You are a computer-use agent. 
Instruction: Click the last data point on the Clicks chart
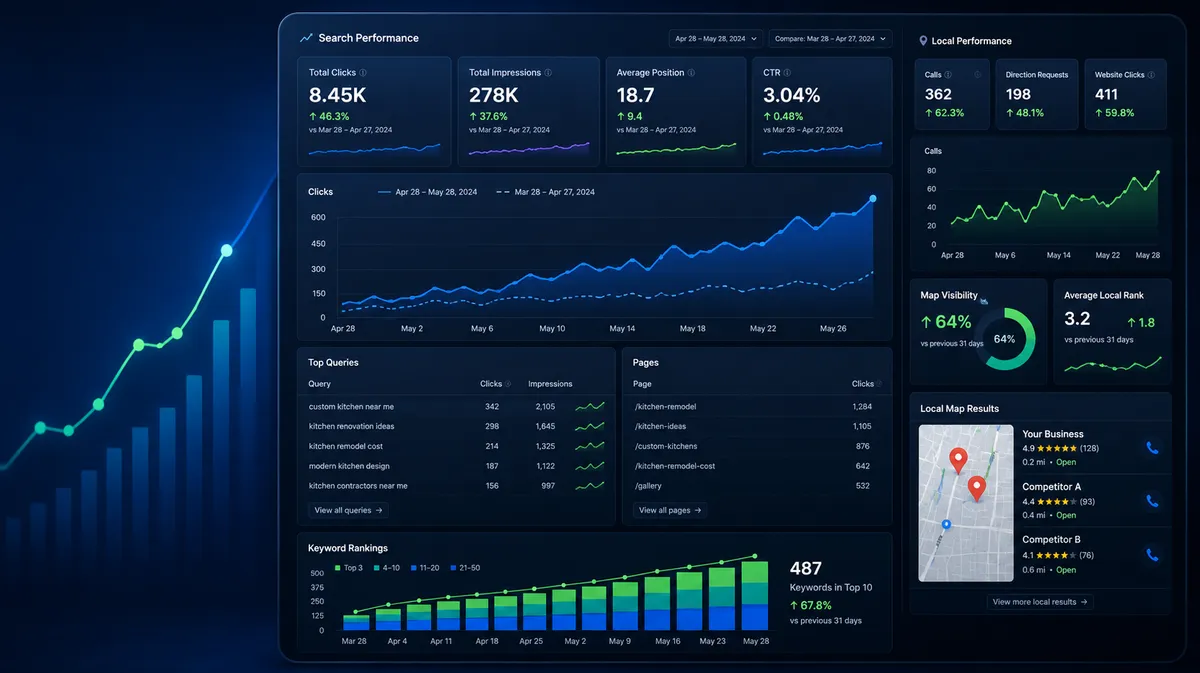coord(873,199)
